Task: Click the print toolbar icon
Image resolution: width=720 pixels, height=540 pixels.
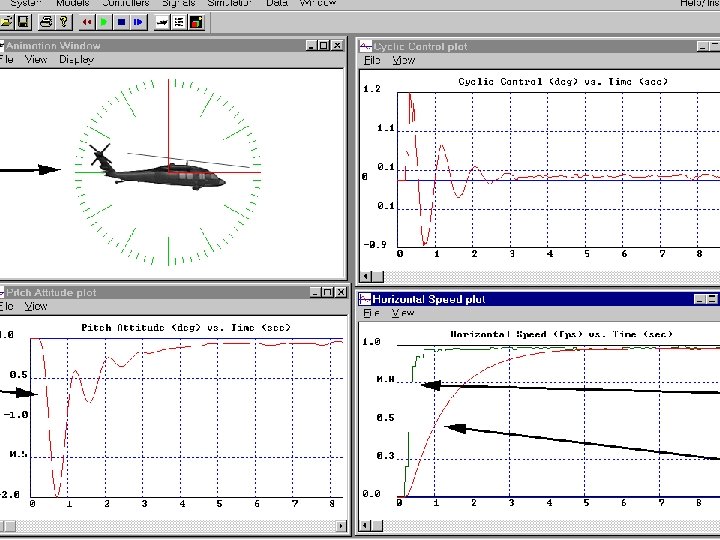Action: click(45, 21)
